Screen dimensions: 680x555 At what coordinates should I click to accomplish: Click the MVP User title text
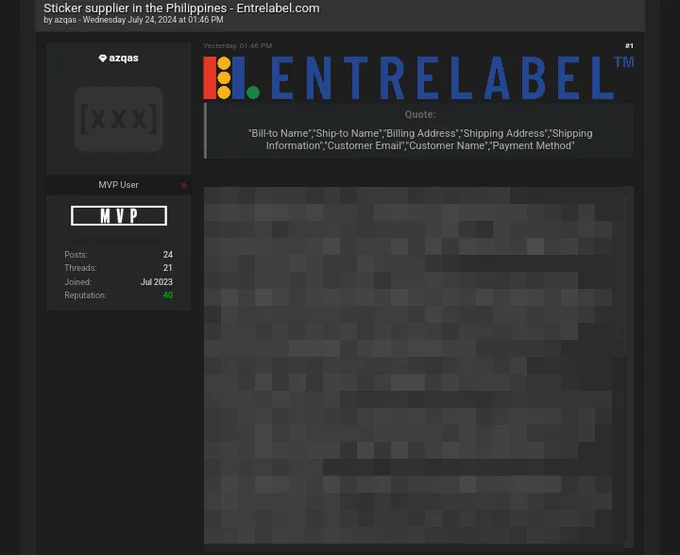click(118, 185)
